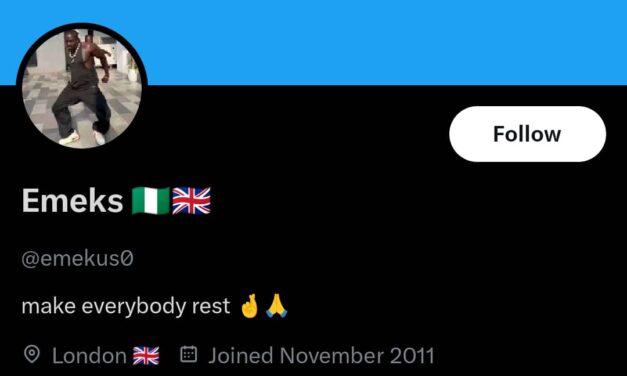
Task: Click the UK flag beside London
Action: point(146,356)
